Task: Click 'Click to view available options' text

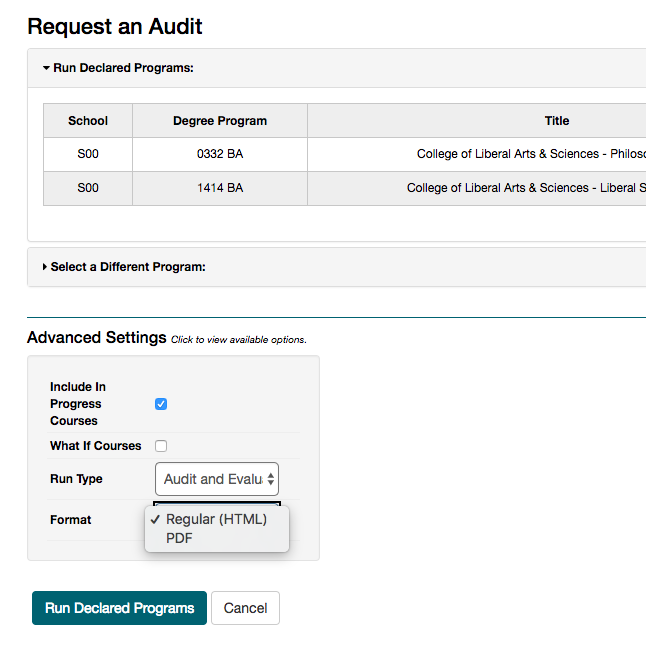Action: [x=238, y=340]
